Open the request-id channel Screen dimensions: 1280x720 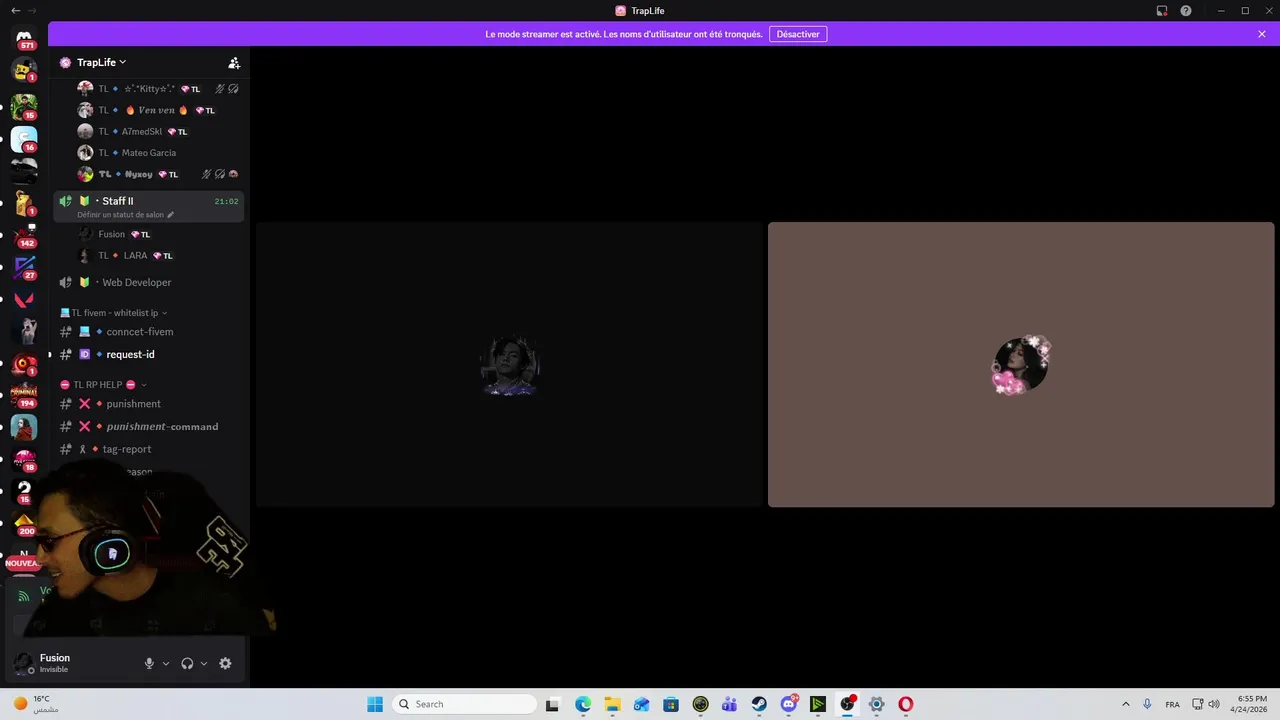(149, 354)
